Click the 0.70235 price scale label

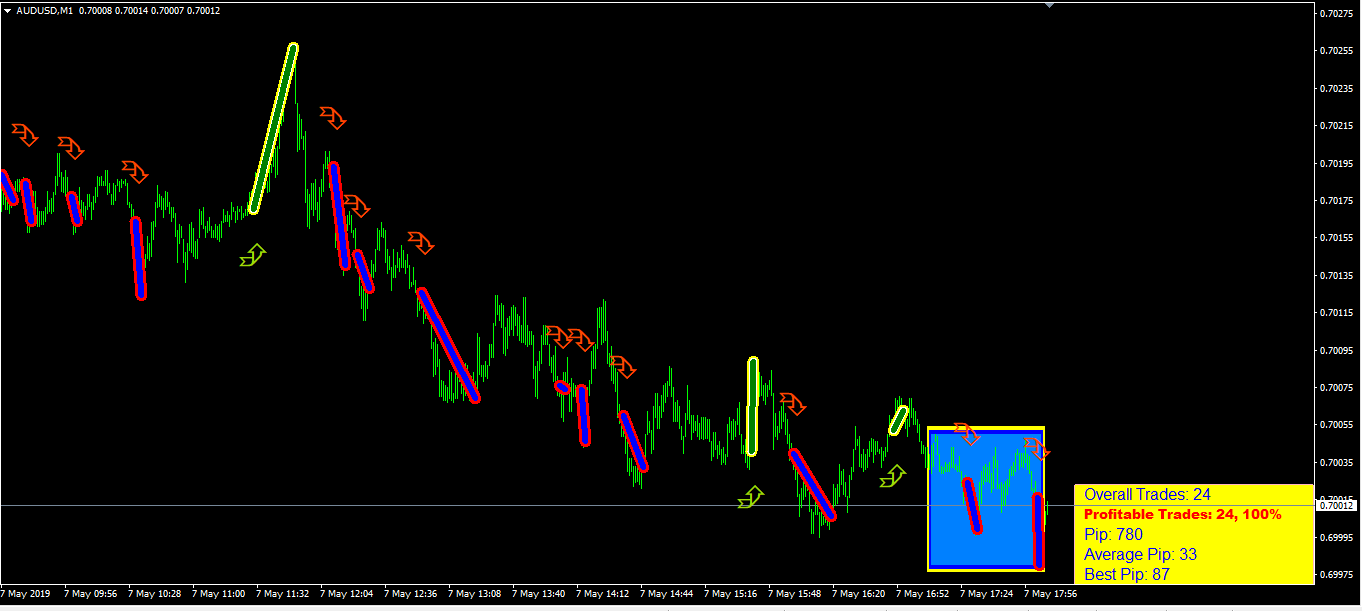point(1339,88)
